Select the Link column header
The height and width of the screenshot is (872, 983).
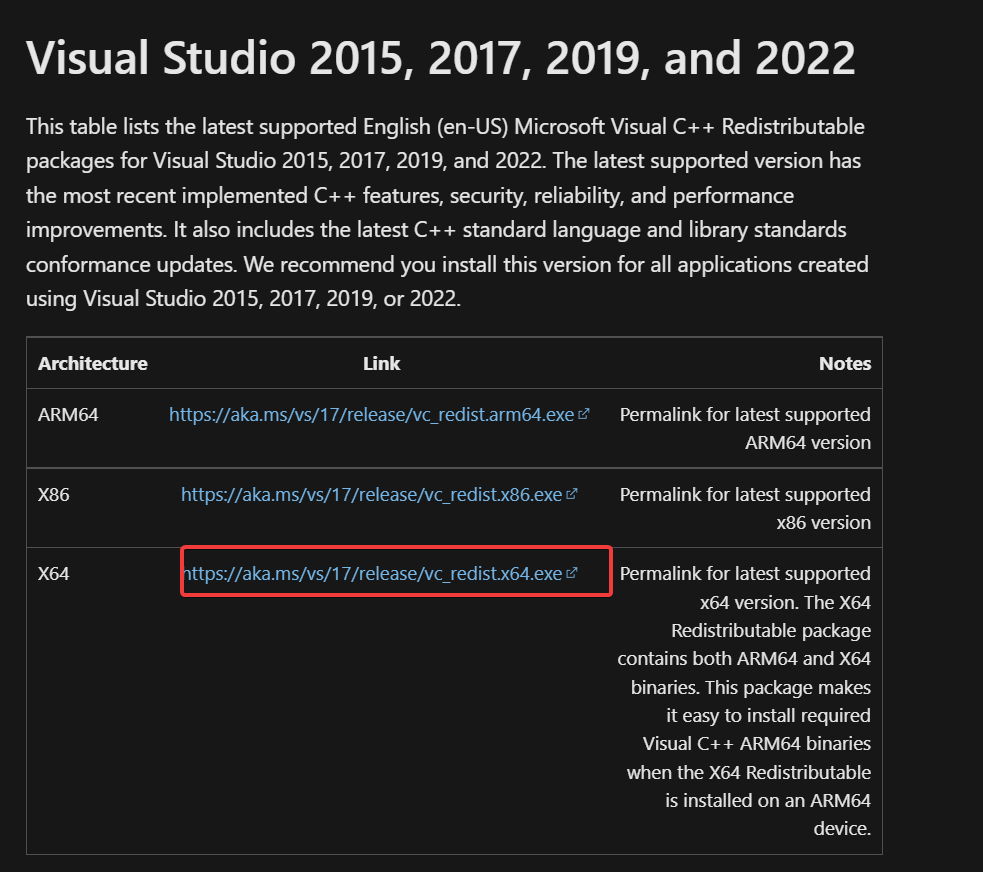(x=381, y=363)
